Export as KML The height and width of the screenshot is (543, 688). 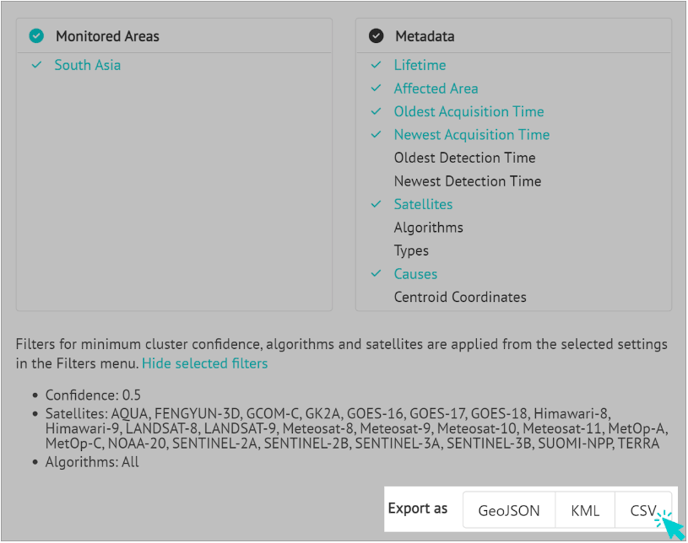pyautogui.click(x=585, y=511)
